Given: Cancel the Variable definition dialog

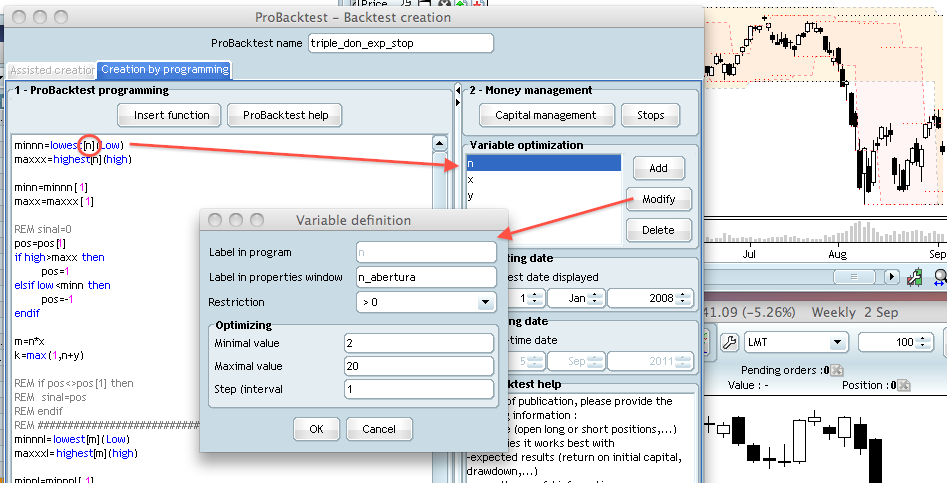Looking at the screenshot, I should point(379,429).
